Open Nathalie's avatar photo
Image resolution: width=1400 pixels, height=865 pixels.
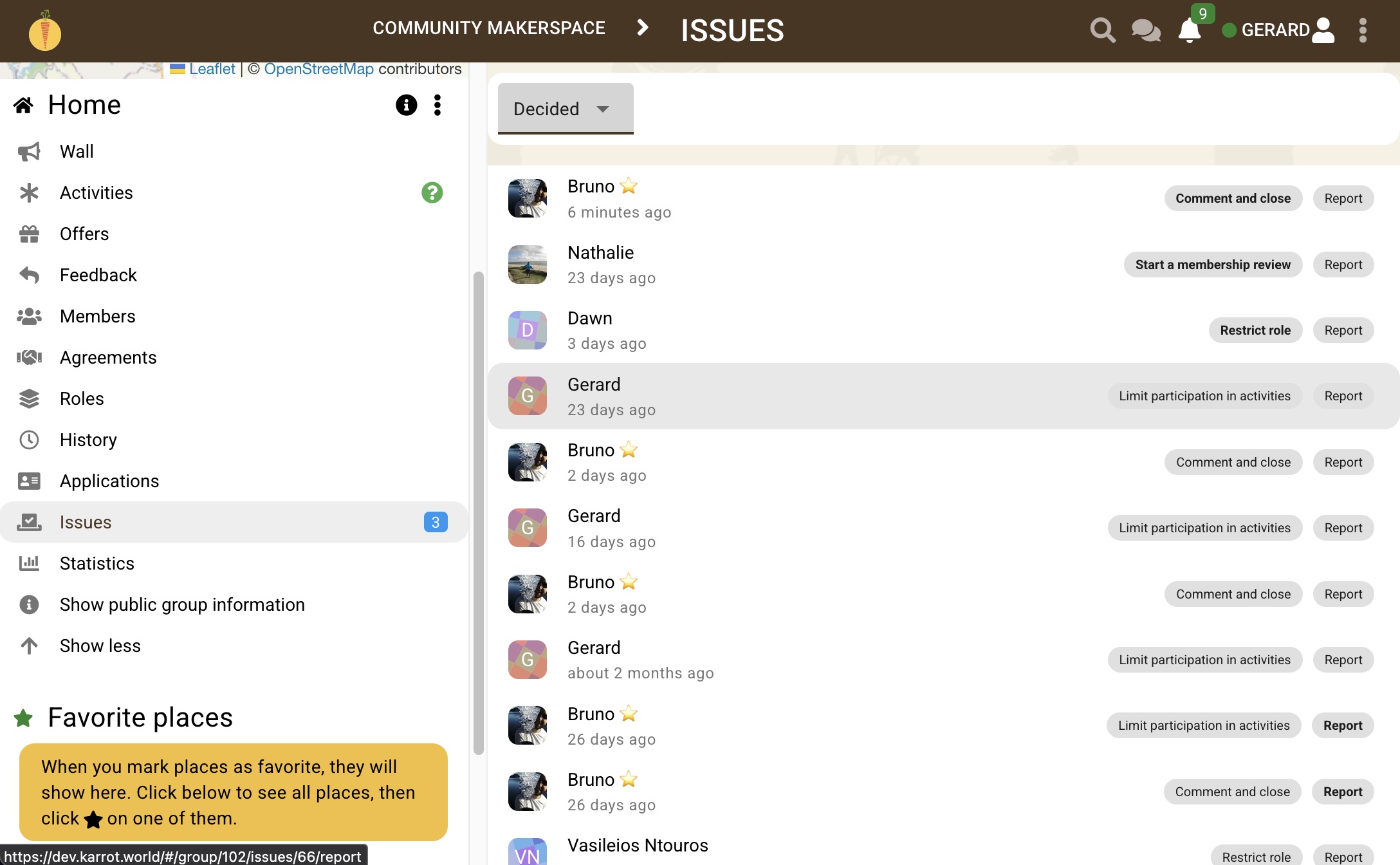(528, 265)
